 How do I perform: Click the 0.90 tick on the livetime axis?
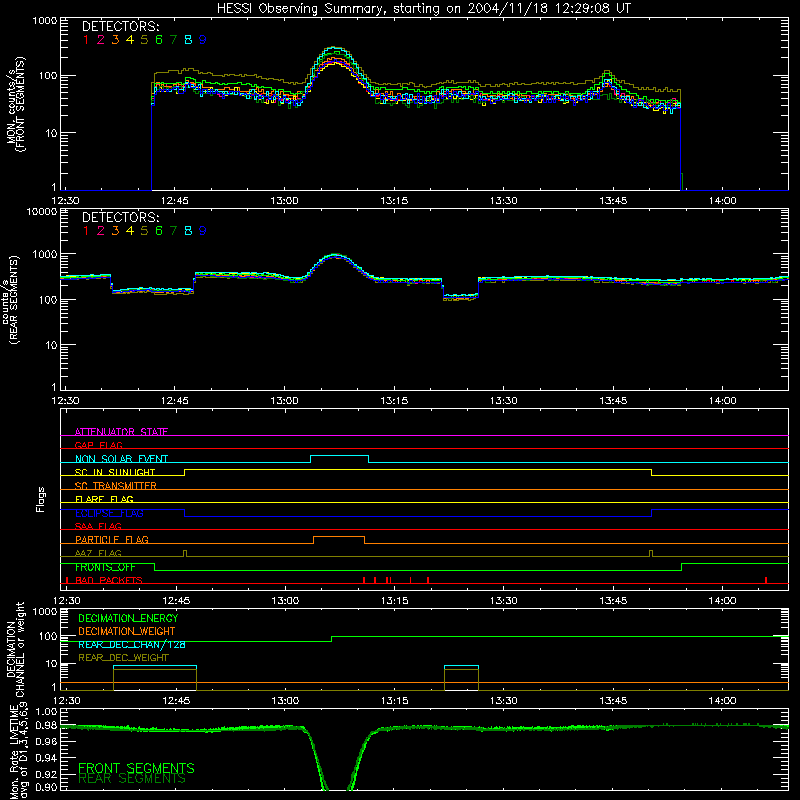[46, 787]
